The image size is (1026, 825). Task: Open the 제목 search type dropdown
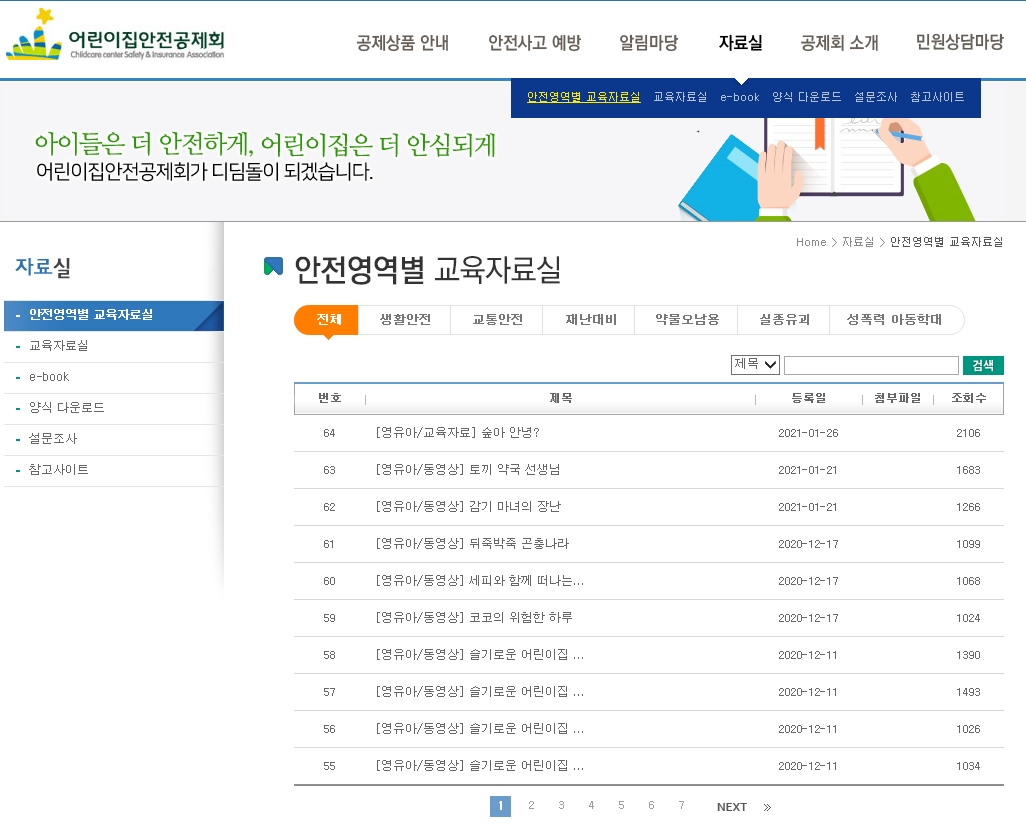(x=755, y=365)
